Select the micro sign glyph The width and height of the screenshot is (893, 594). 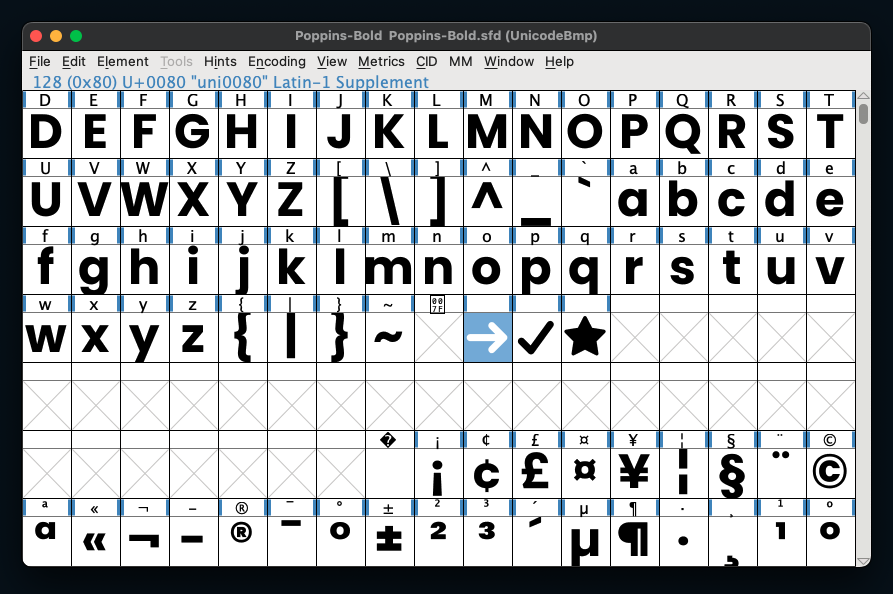click(x=585, y=541)
